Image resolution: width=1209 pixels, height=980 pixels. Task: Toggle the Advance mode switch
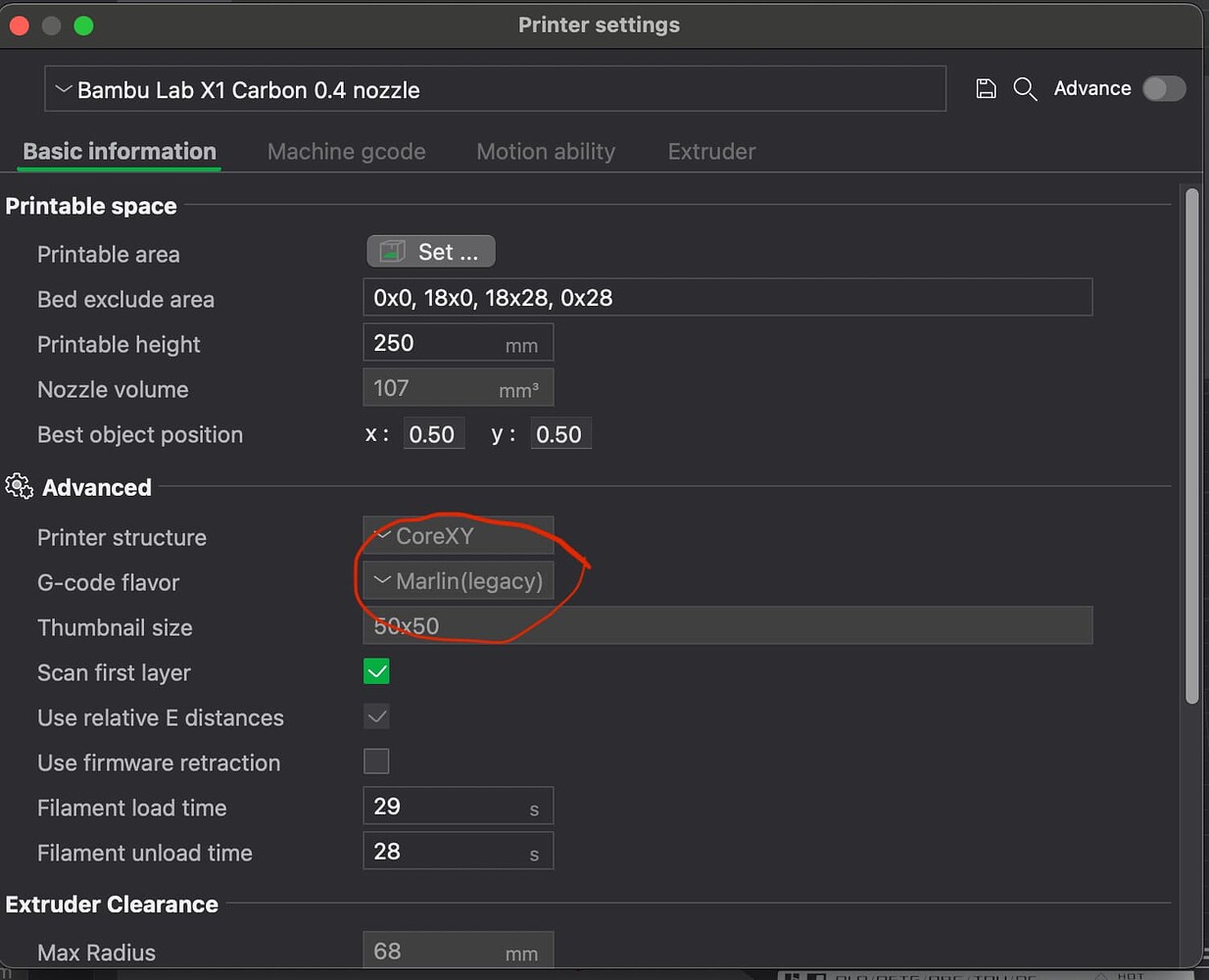(x=1164, y=88)
